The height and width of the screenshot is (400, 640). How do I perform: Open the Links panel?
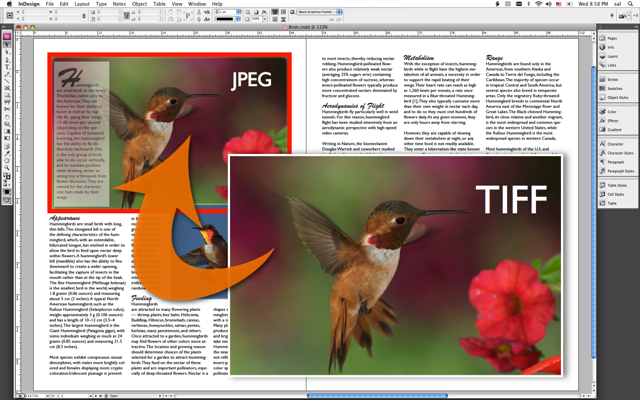pos(608,65)
